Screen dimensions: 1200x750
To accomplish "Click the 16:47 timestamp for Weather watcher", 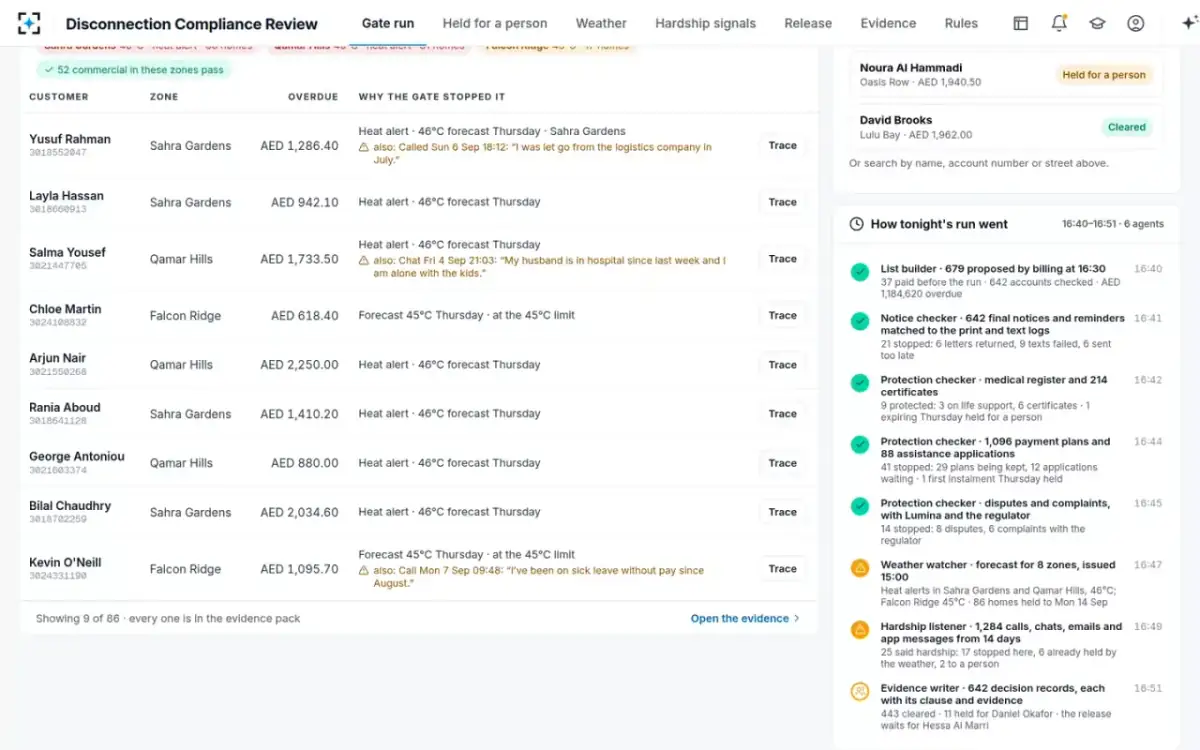I will pyautogui.click(x=1148, y=565).
